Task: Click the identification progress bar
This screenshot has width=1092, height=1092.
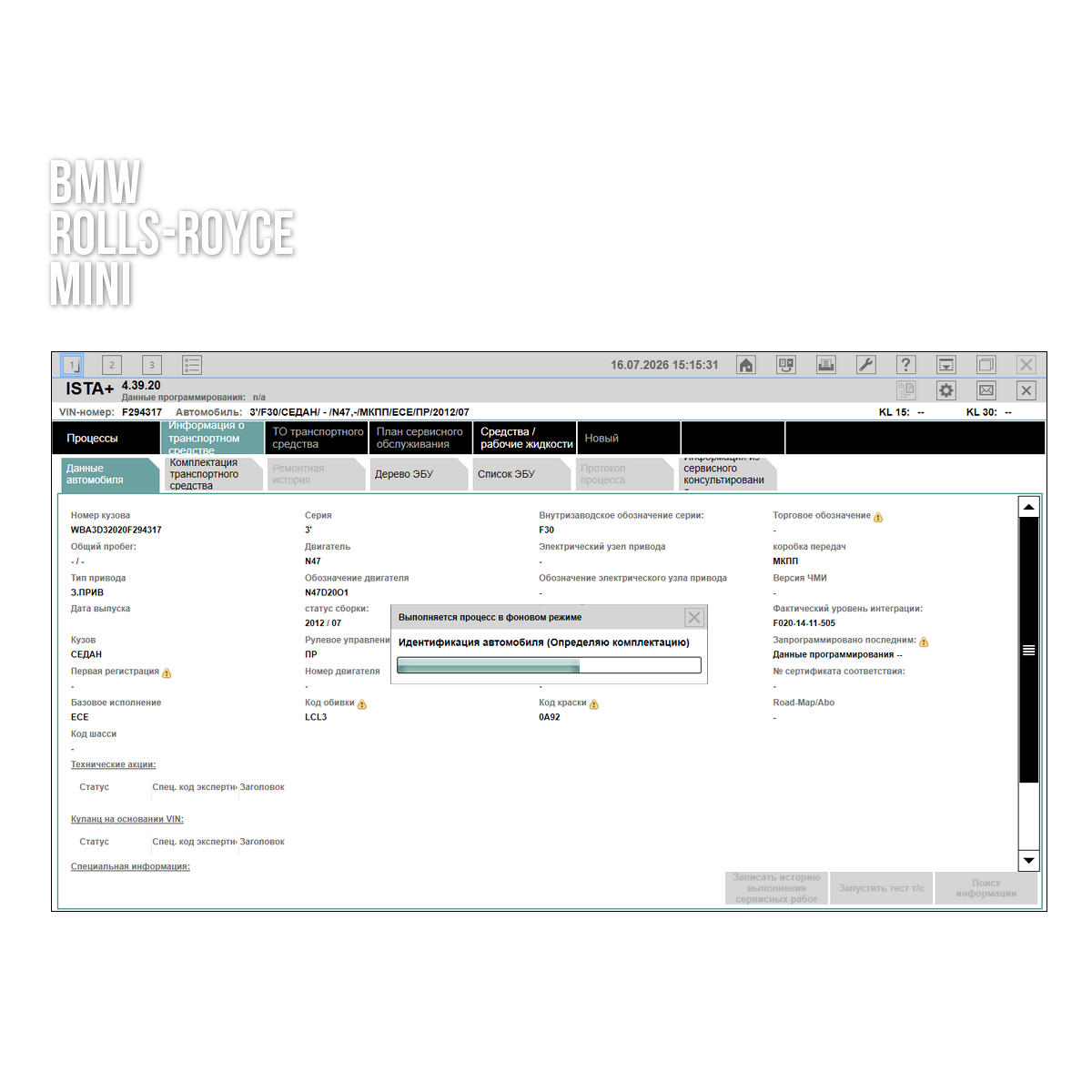Action: pyautogui.click(x=549, y=665)
